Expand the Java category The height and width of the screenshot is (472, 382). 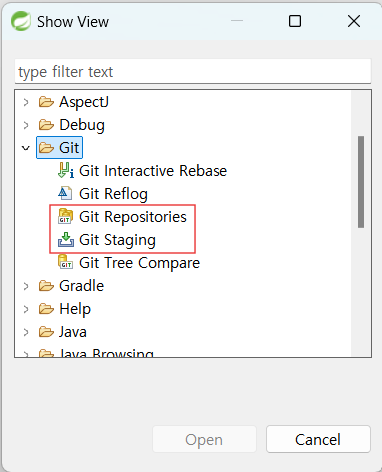(x=26, y=332)
